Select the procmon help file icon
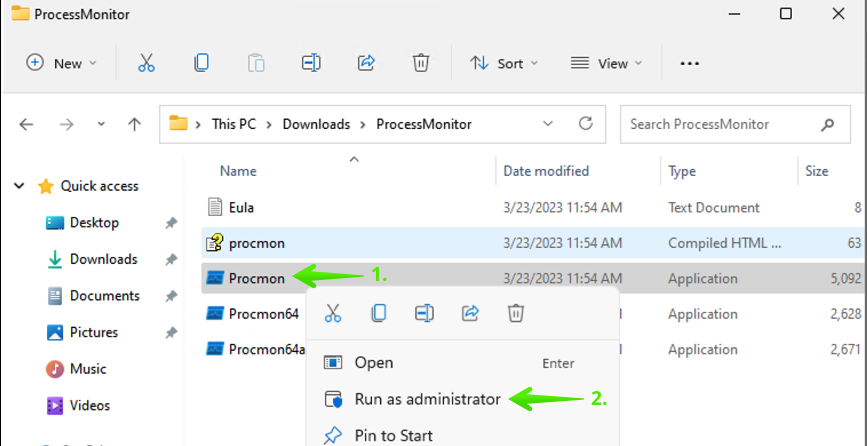Viewport: 867px width, 446px height. 214,243
